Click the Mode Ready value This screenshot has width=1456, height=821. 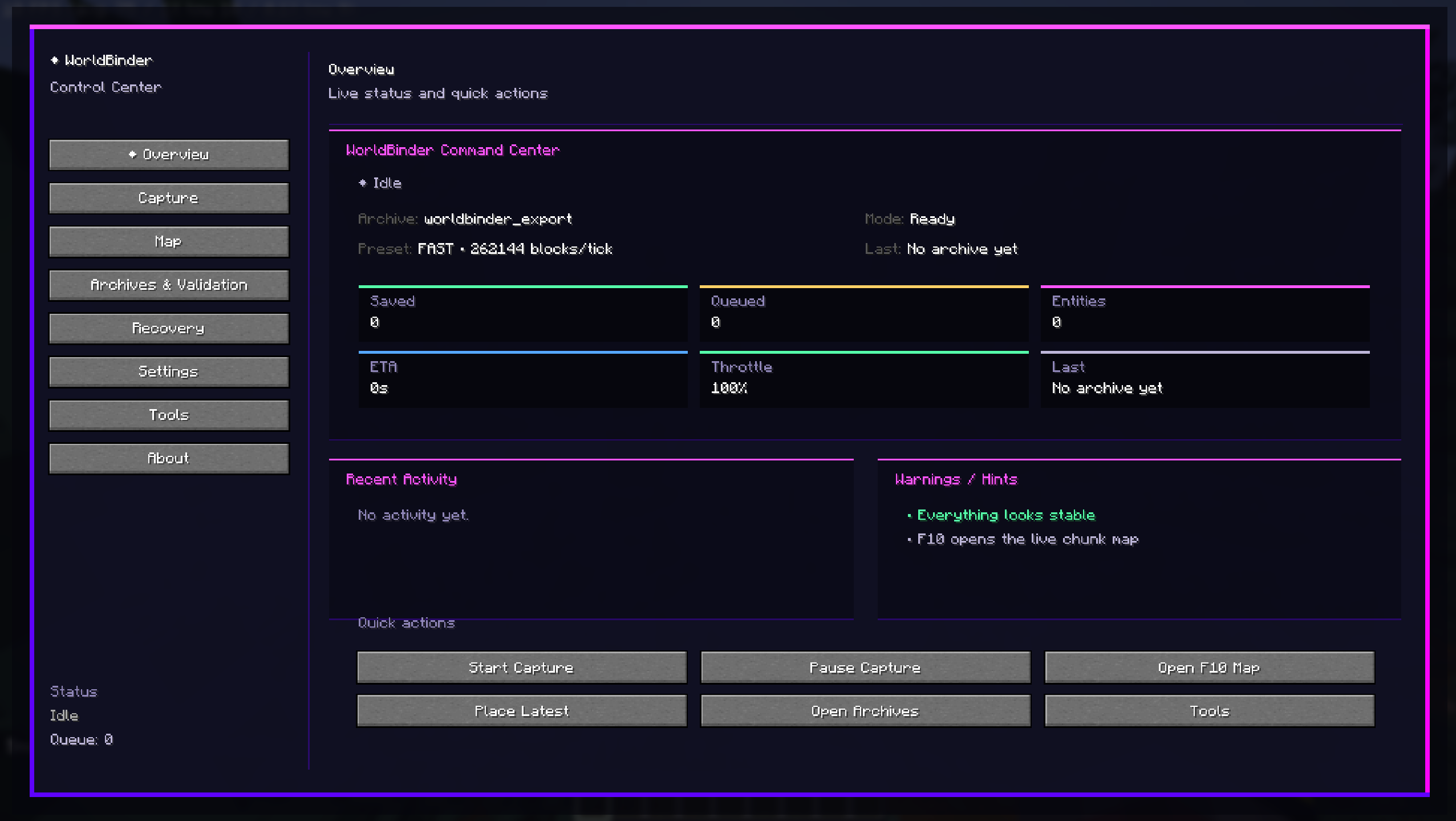pos(932,219)
